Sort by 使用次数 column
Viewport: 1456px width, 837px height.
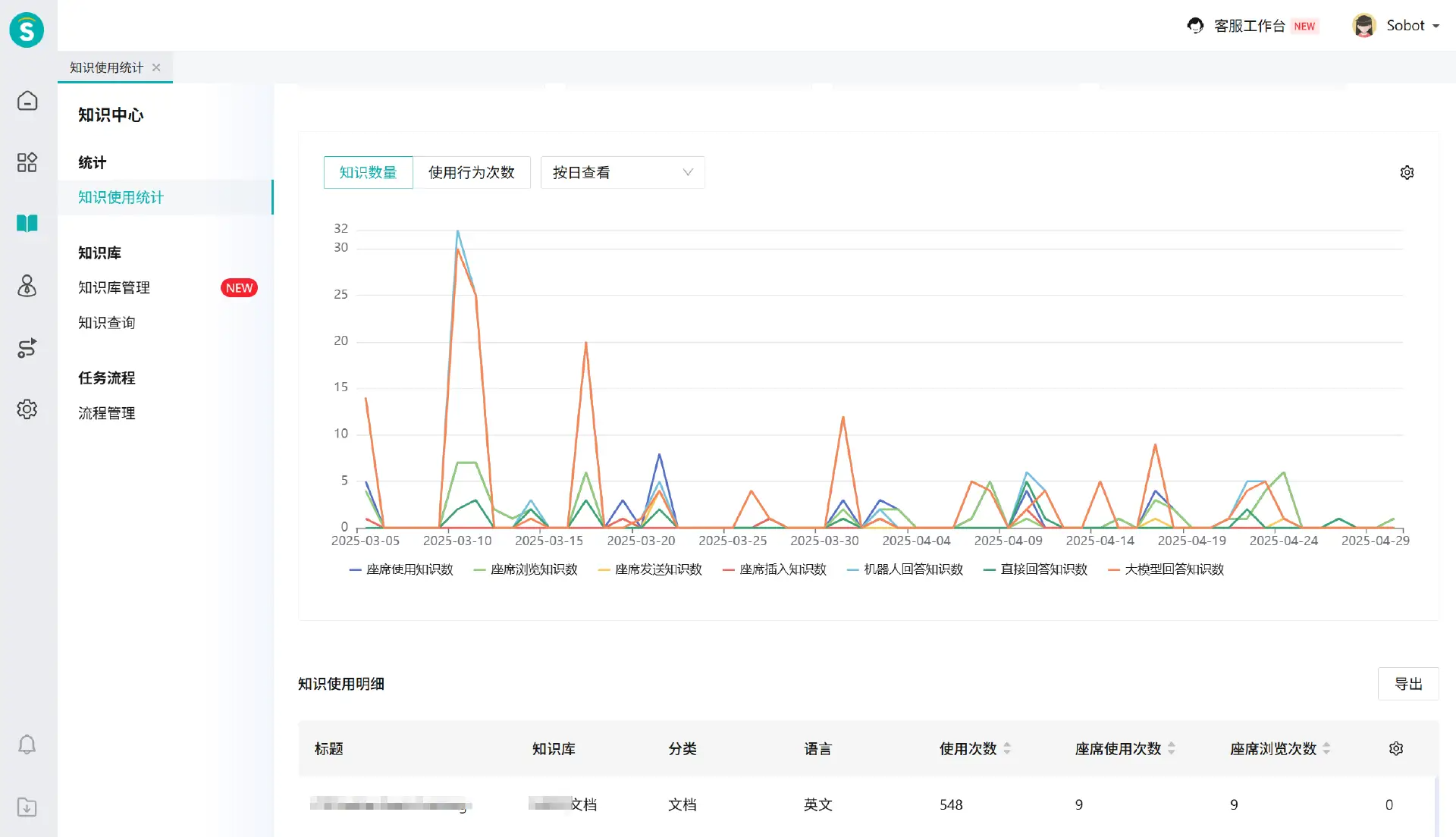tap(1007, 748)
